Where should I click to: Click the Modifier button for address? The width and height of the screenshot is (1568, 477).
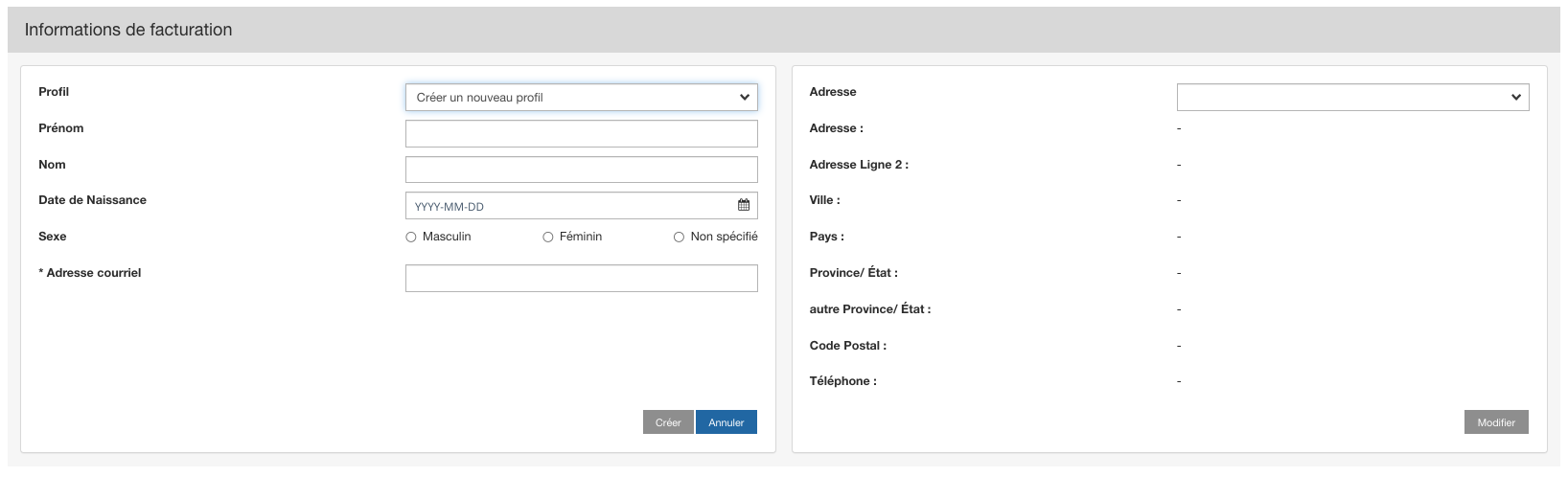click(x=1495, y=422)
